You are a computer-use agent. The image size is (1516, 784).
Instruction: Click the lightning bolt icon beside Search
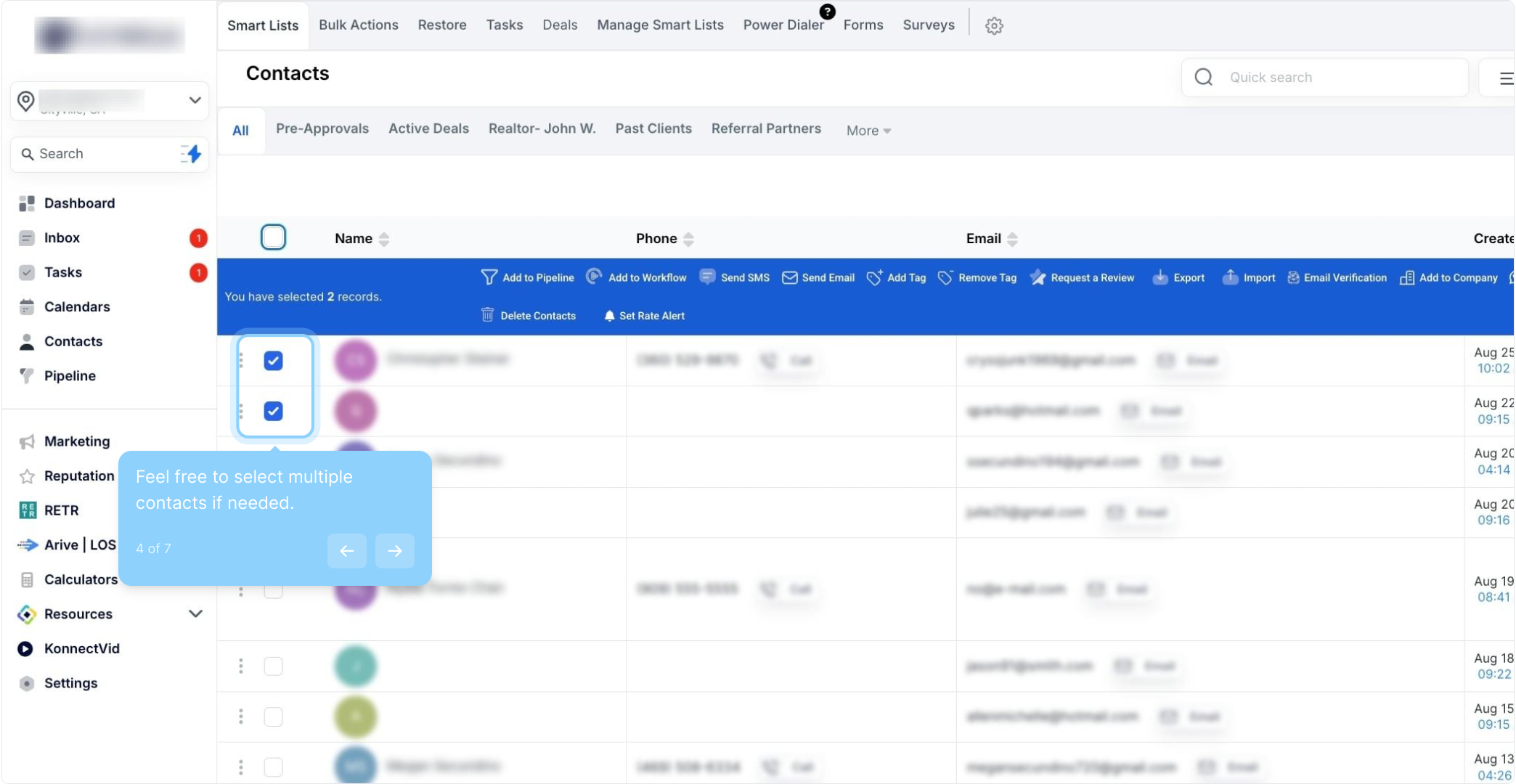point(192,153)
